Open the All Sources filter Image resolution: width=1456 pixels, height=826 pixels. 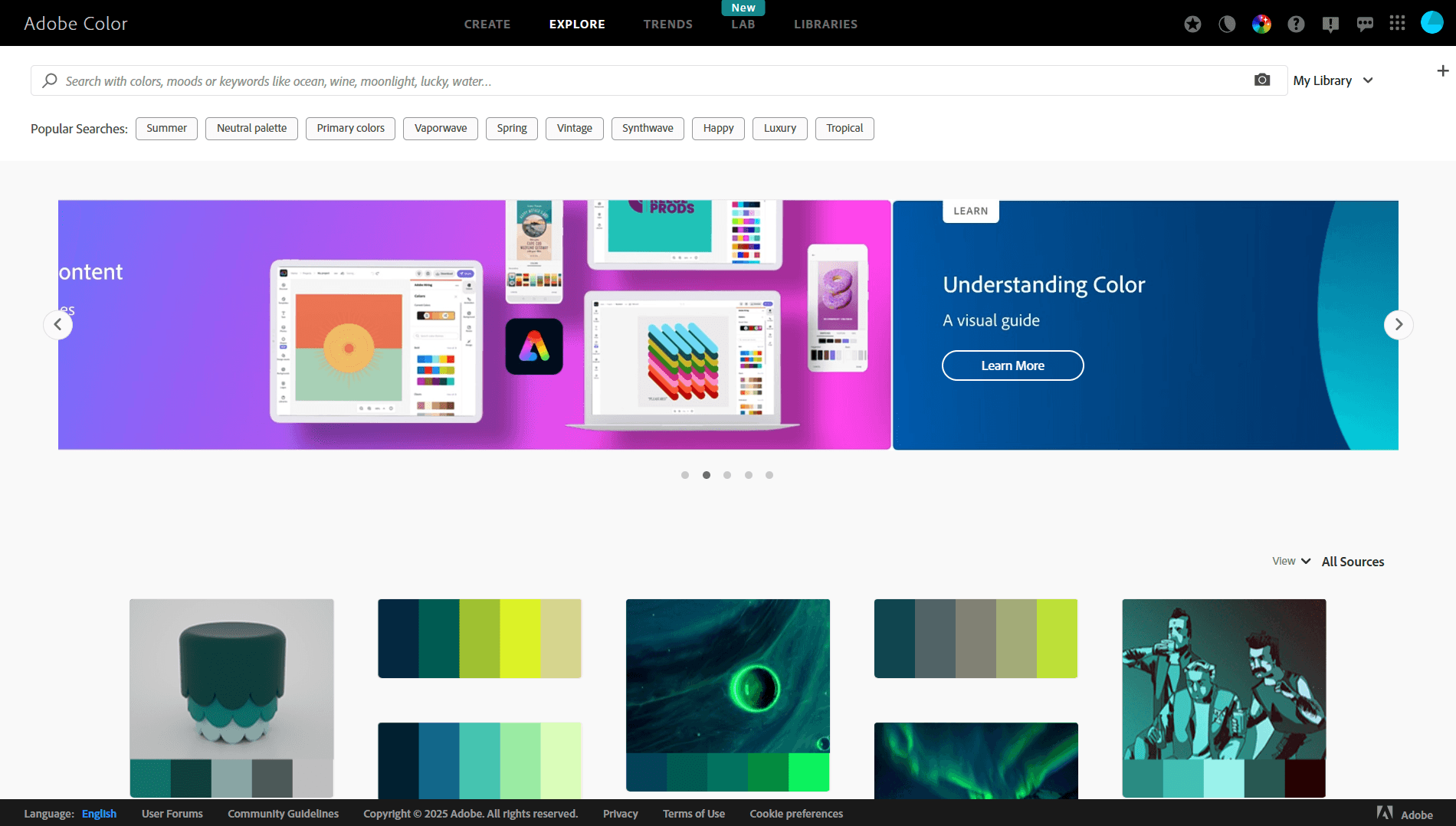click(x=1353, y=562)
